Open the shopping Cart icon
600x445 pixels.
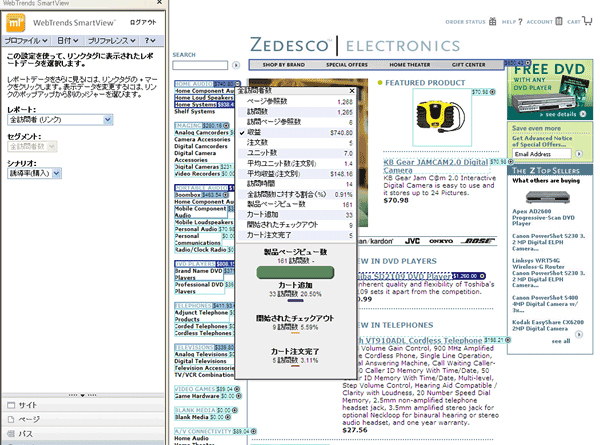click(587, 20)
